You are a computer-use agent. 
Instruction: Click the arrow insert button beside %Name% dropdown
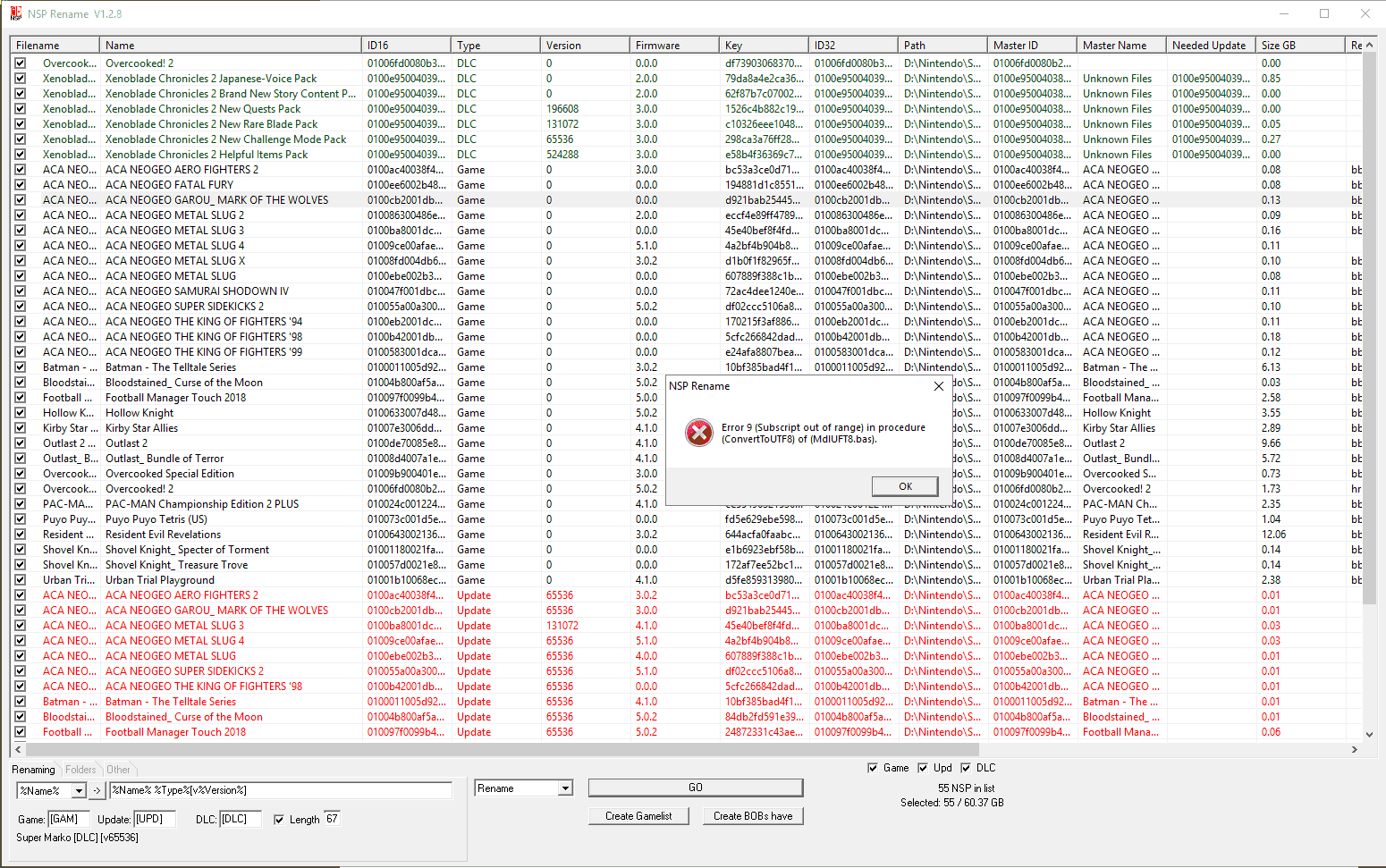97,790
